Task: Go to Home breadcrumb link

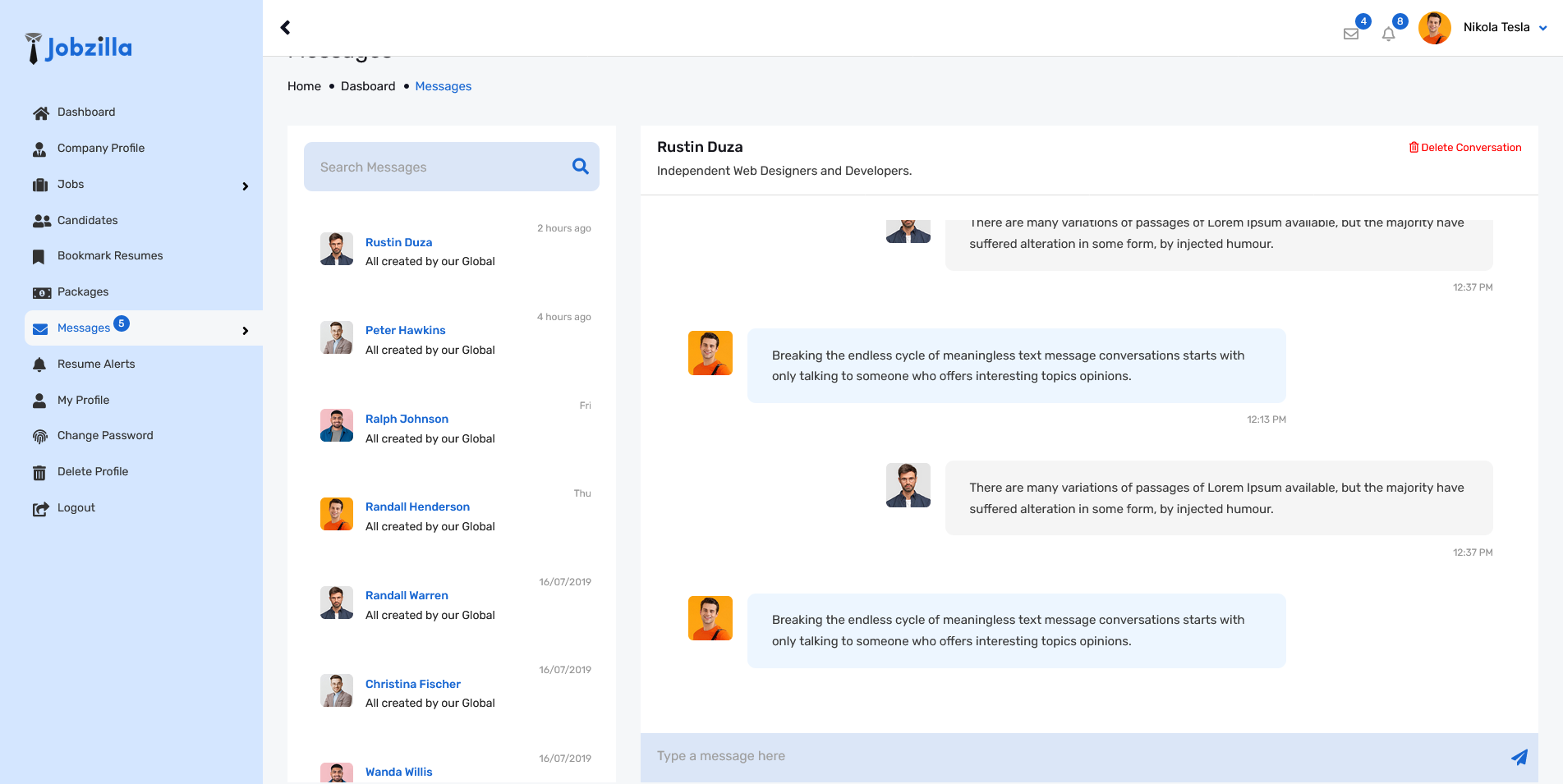Action: tap(304, 86)
